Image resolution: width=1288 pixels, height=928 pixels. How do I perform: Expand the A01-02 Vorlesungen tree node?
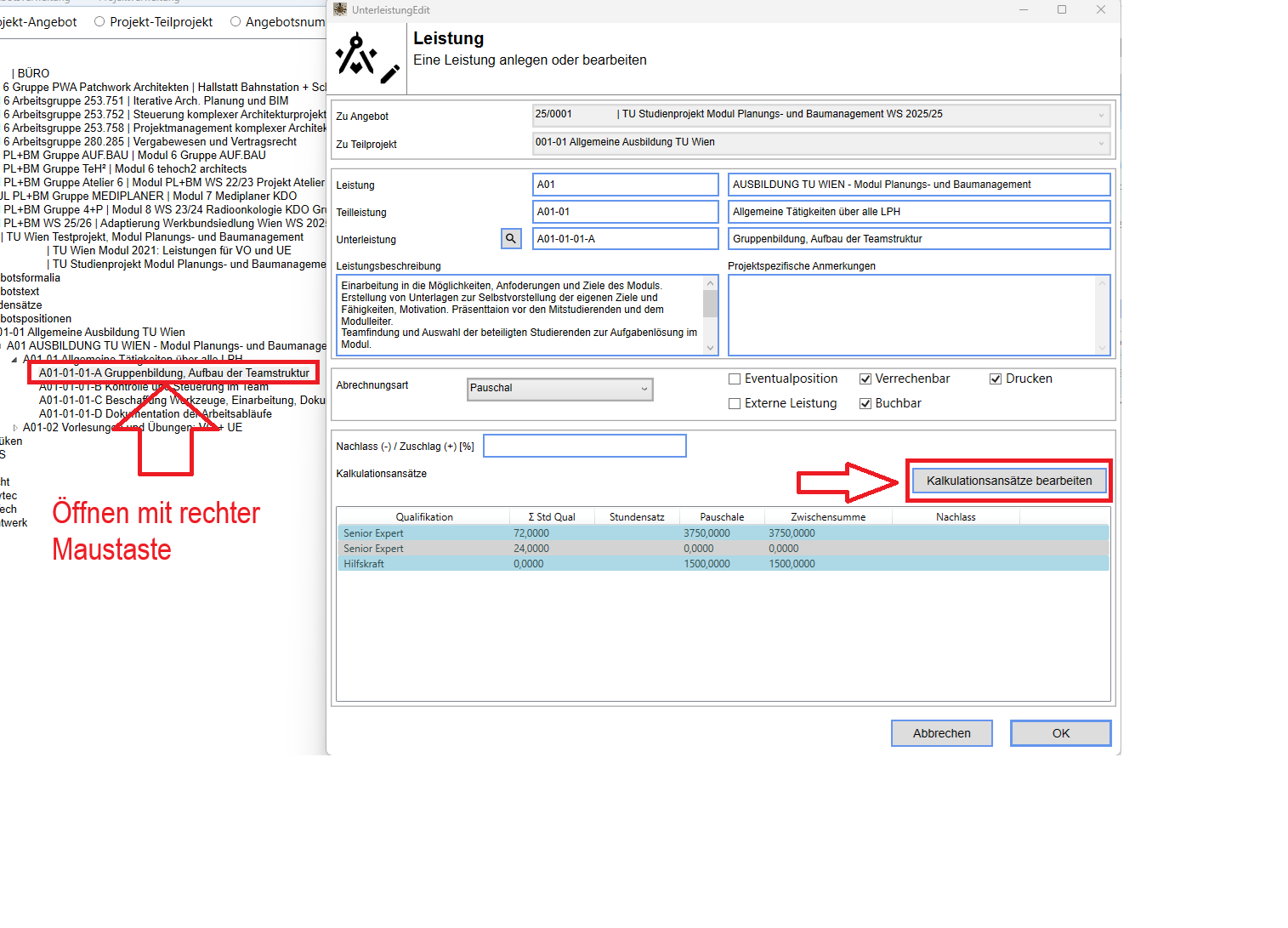15,428
